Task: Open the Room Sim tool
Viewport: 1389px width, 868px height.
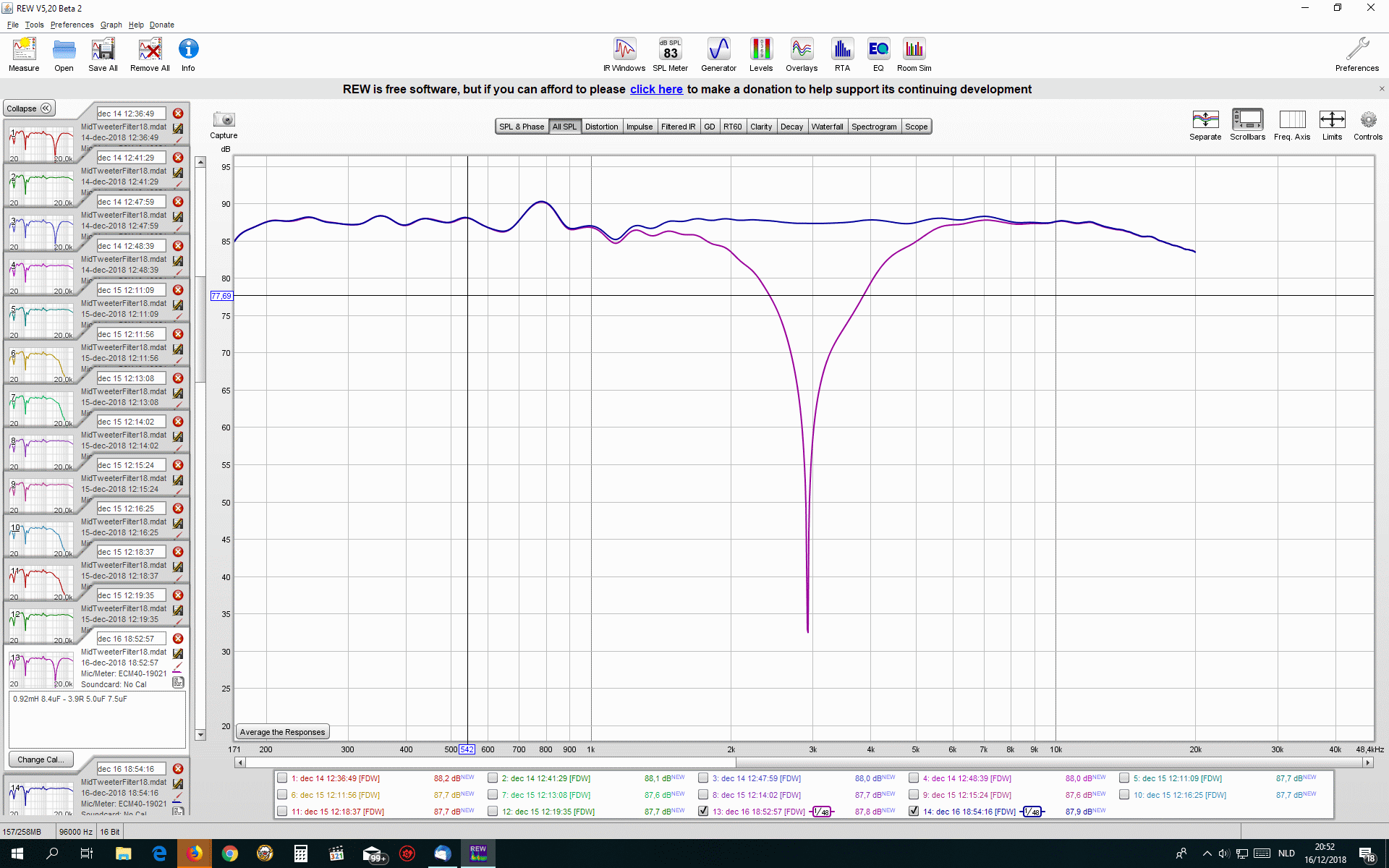Action: 914,55
